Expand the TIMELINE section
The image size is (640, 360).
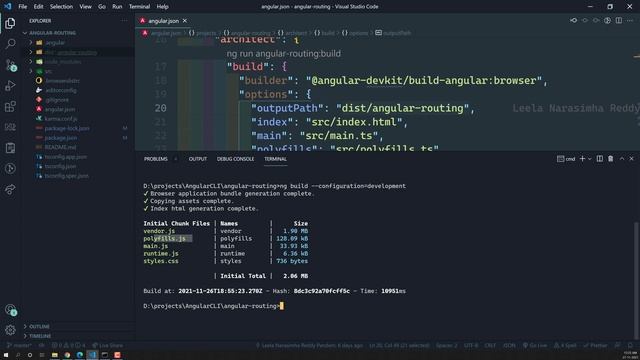click(x=40, y=336)
